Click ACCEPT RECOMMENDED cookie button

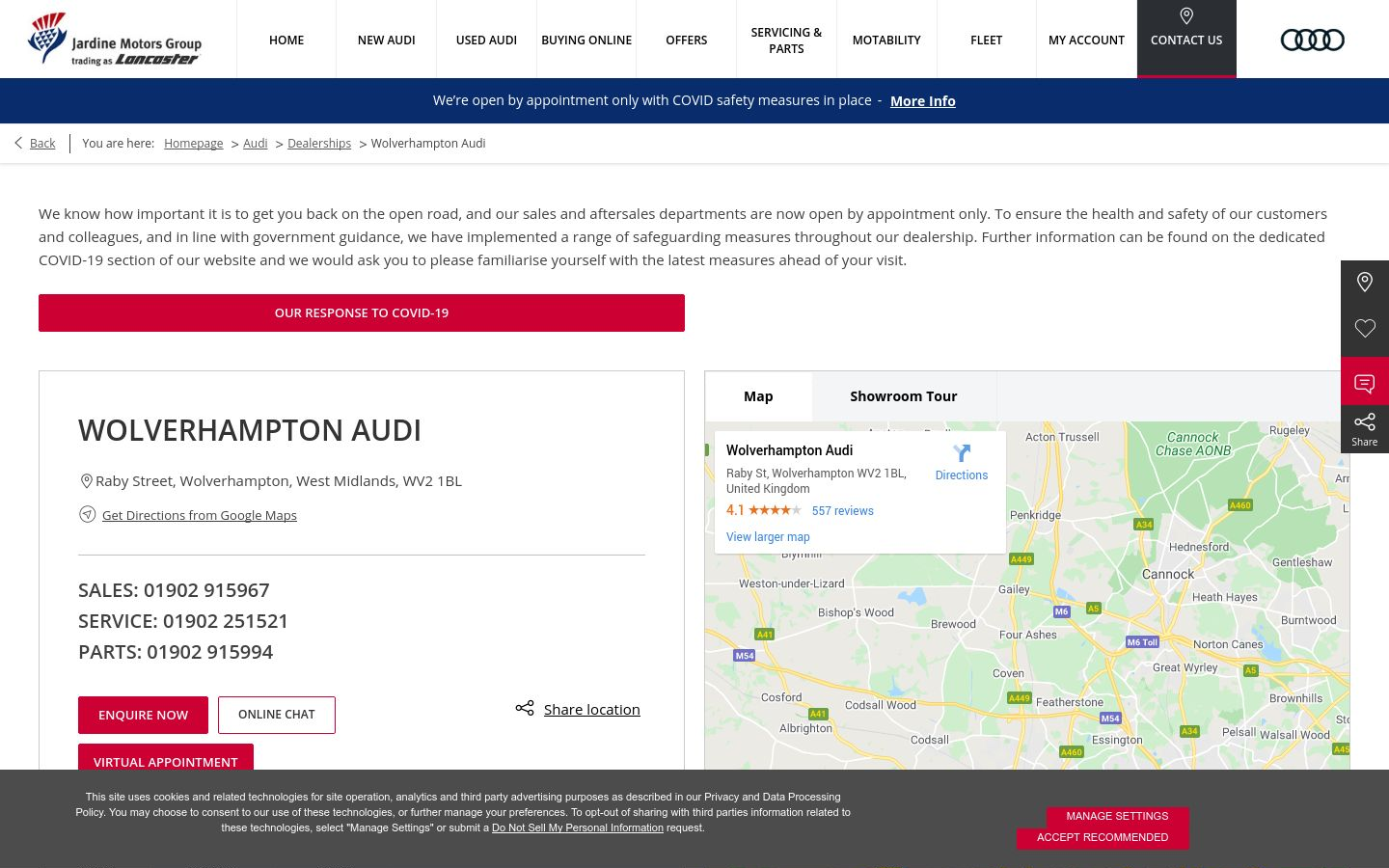tap(1103, 837)
